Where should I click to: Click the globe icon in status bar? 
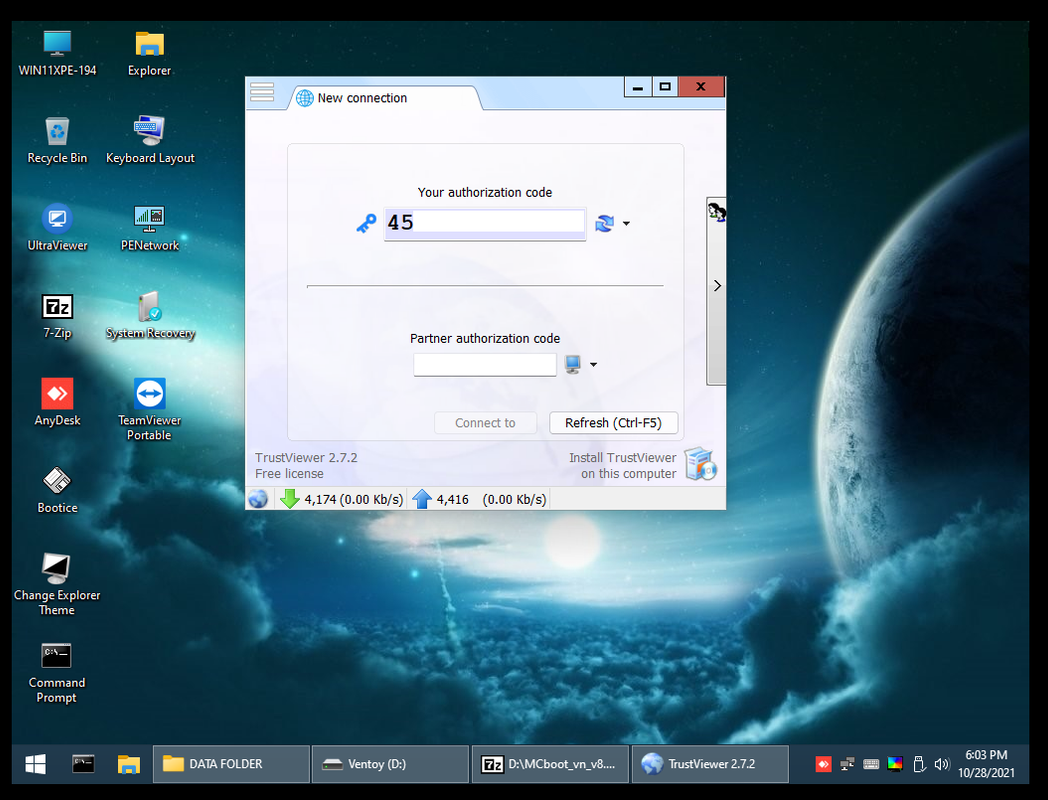[258, 499]
